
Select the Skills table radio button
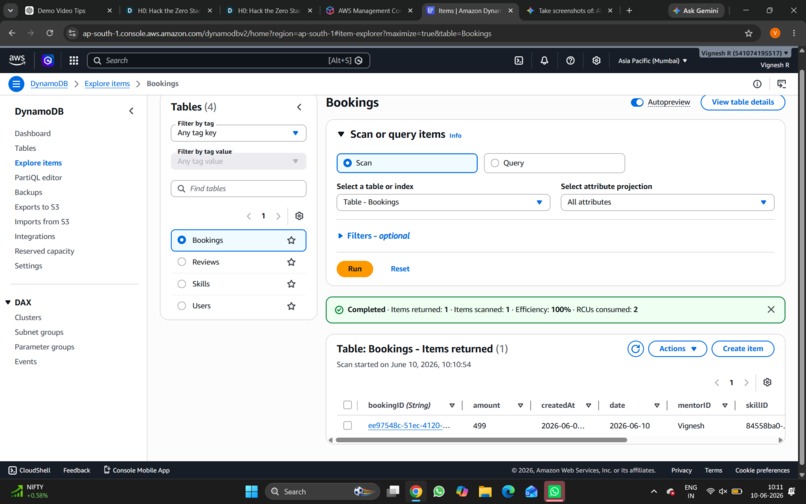pos(181,284)
